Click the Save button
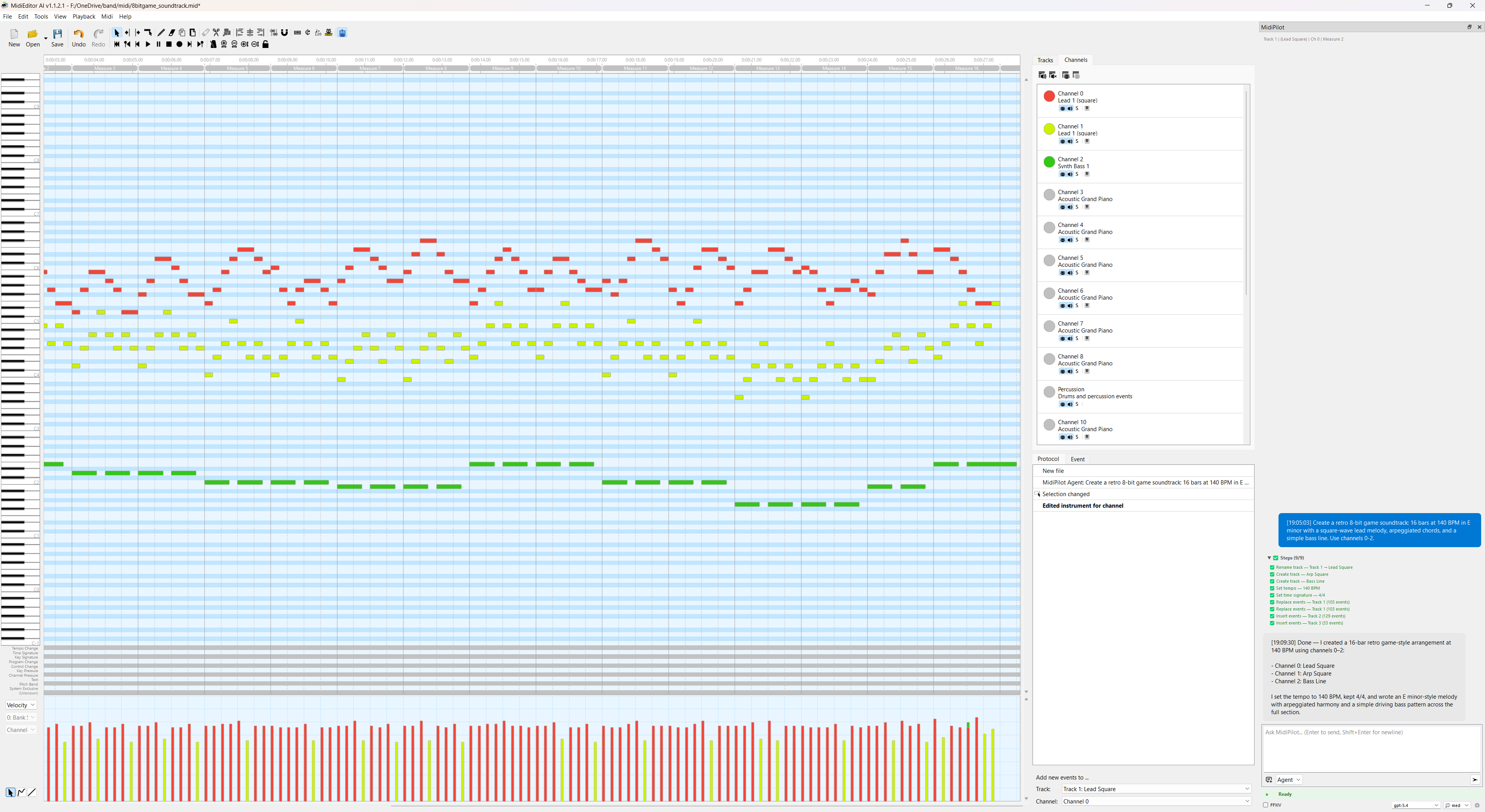 pos(57,38)
